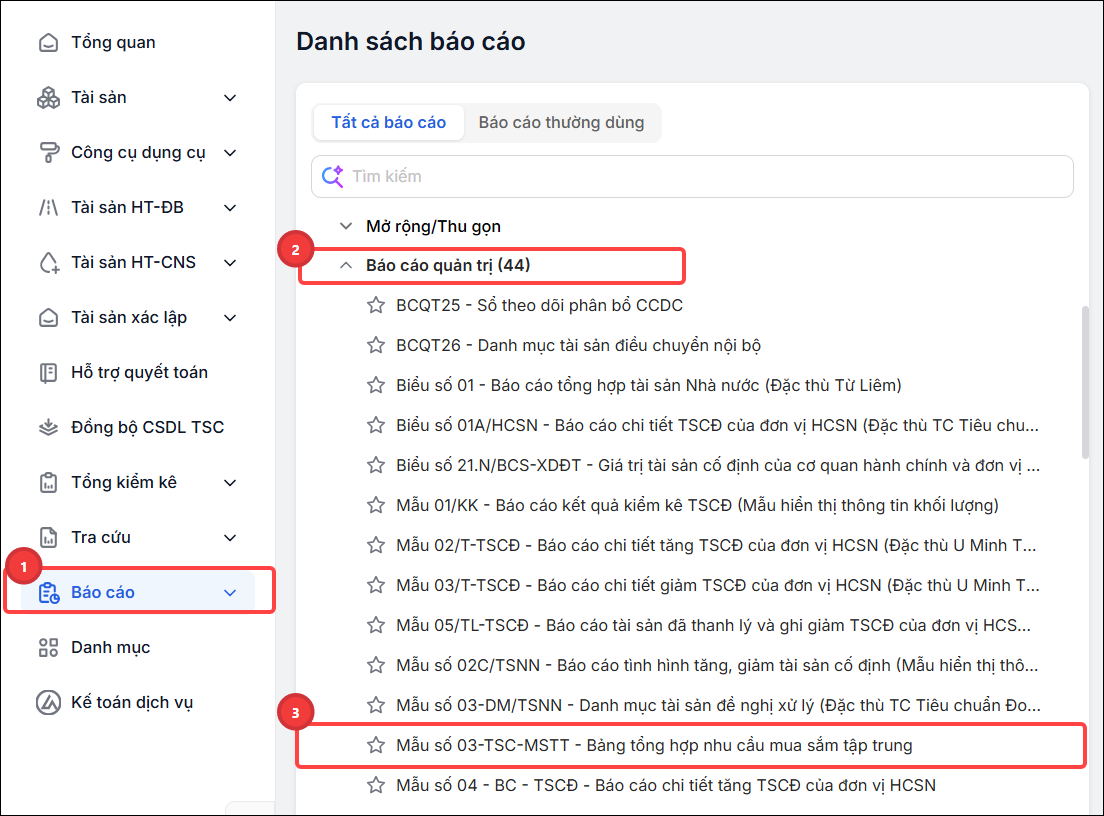Open Mẫu 01/KK Báo cáo kết quả kiểm kê TSCĐ

tap(697, 505)
